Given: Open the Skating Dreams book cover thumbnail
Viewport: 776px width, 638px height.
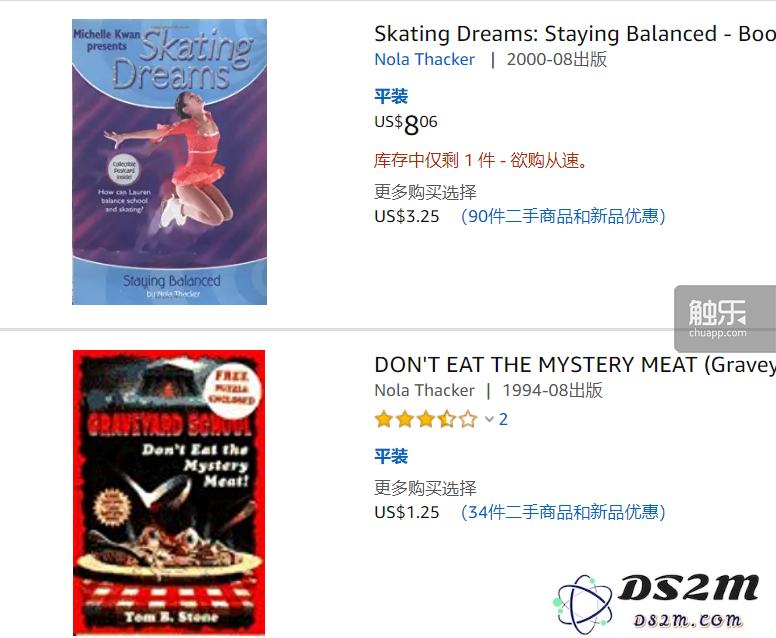Looking at the screenshot, I should tap(169, 162).
